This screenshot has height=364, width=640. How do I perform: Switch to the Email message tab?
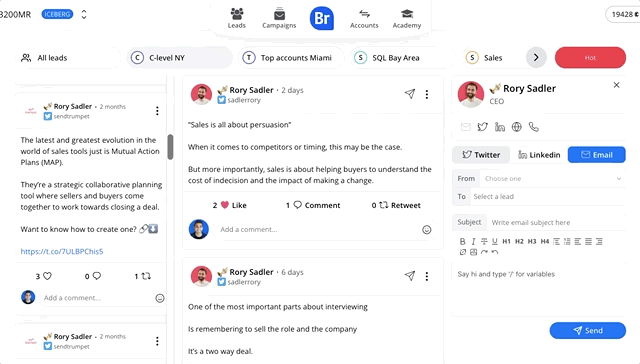pos(597,155)
